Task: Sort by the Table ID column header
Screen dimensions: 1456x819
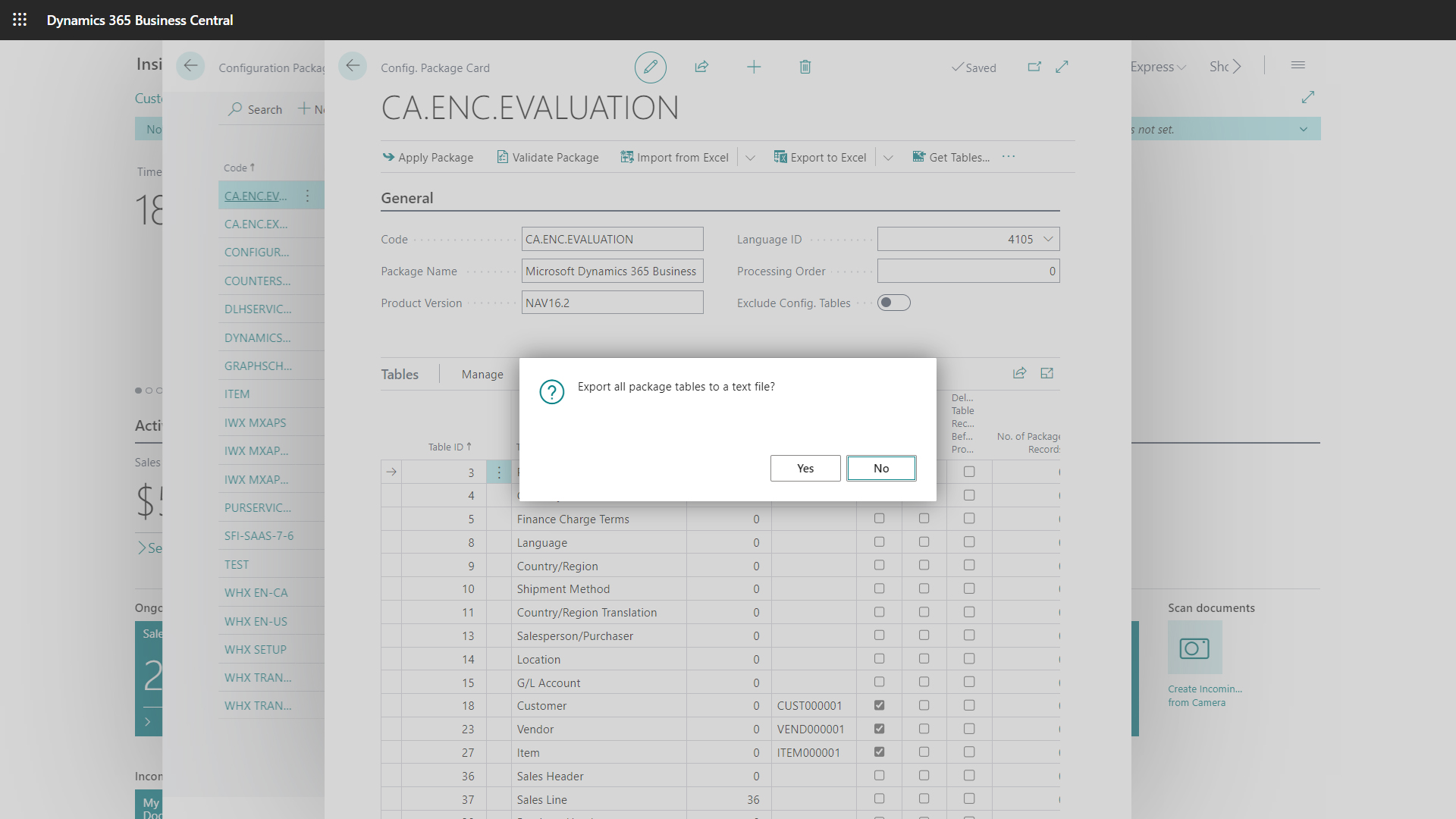Action: [x=449, y=447]
